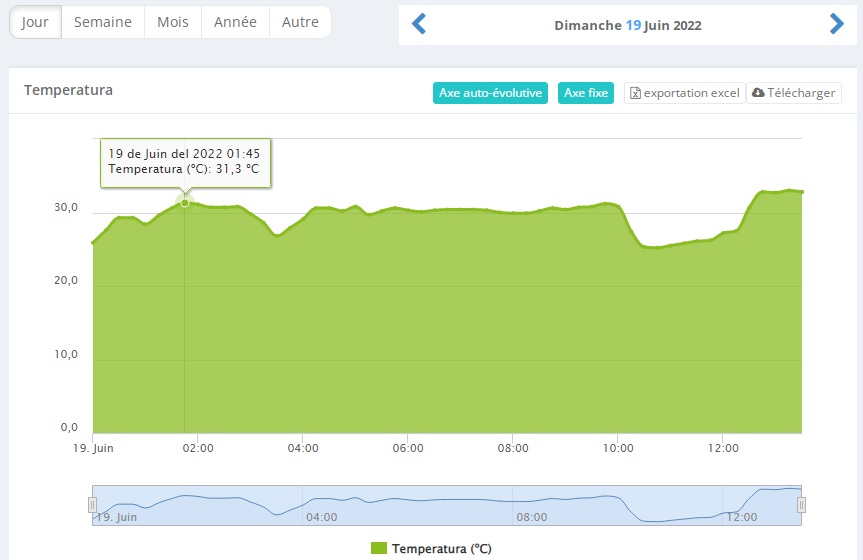Click the left navigator range handle
863x560 pixels.
[x=92, y=504]
